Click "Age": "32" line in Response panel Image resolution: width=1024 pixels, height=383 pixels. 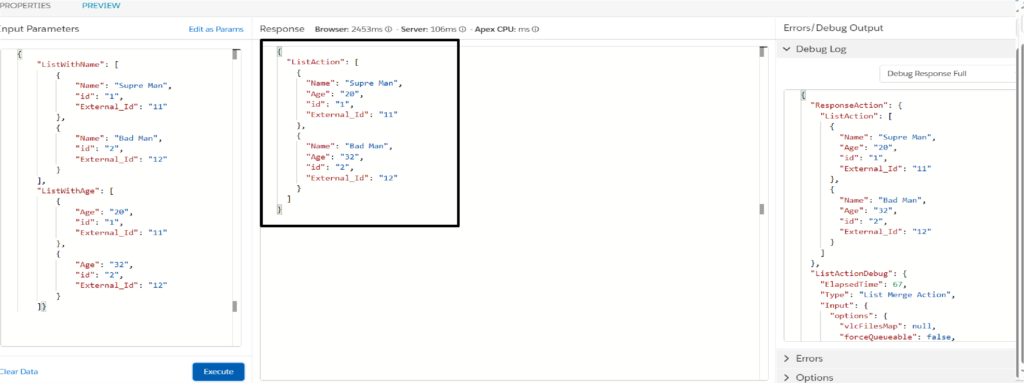pos(336,157)
